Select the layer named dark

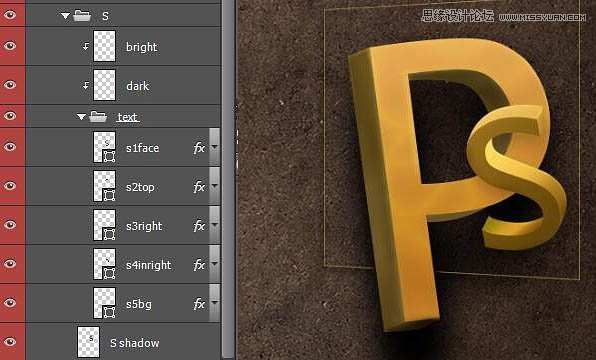(138, 86)
